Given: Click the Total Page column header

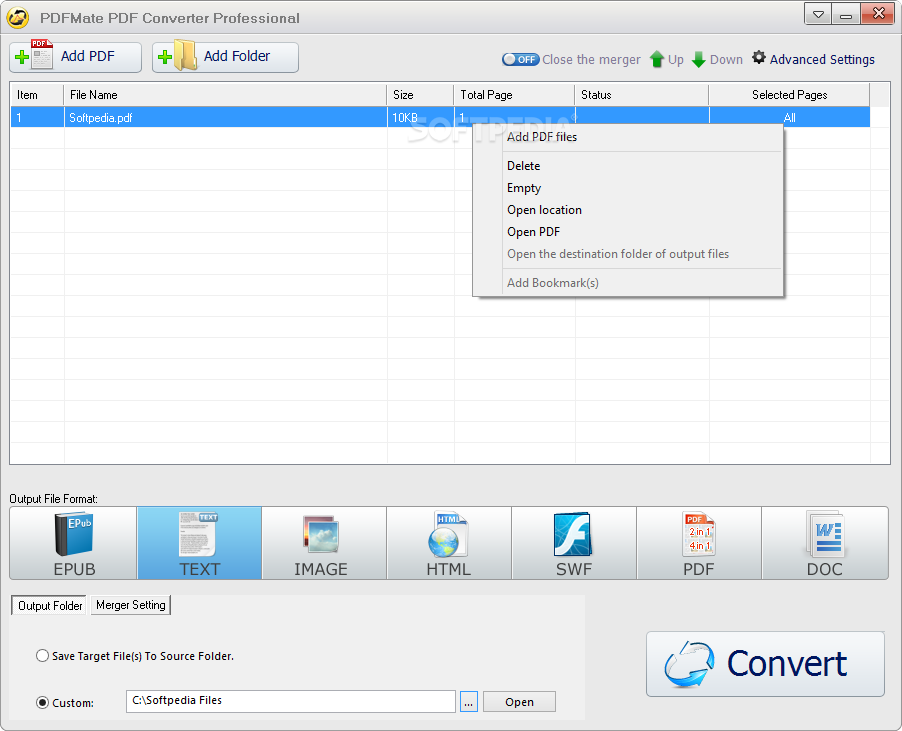Looking at the screenshot, I should tap(514, 95).
